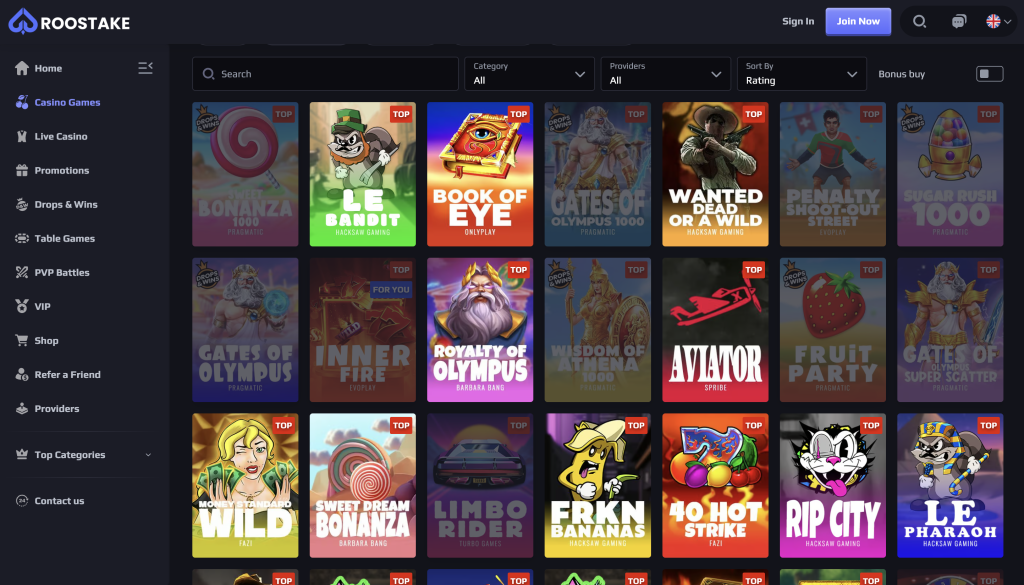This screenshot has width=1024, height=585.
Task: Expand the Top Categories section
Action: click(x=70, y=454)
